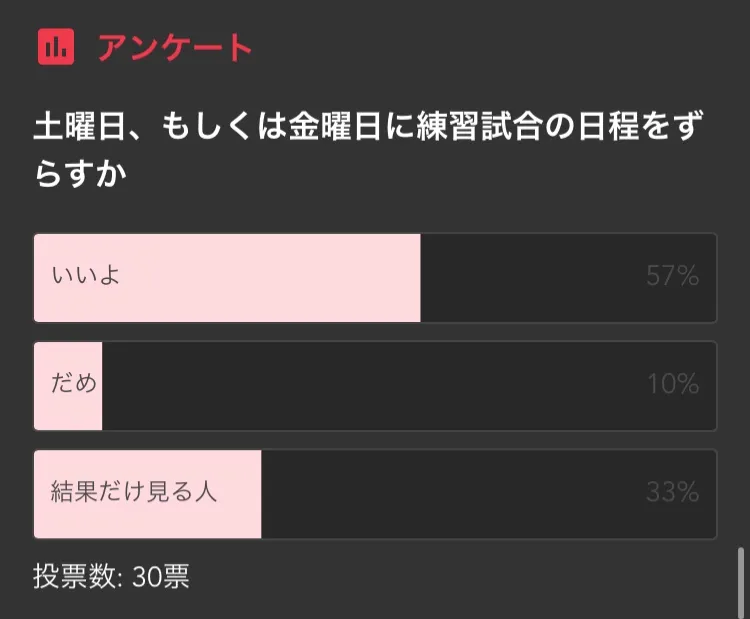Click the 30票 vote total
Image resolution: width=750 pixels, height=619 pixels.
160,577
